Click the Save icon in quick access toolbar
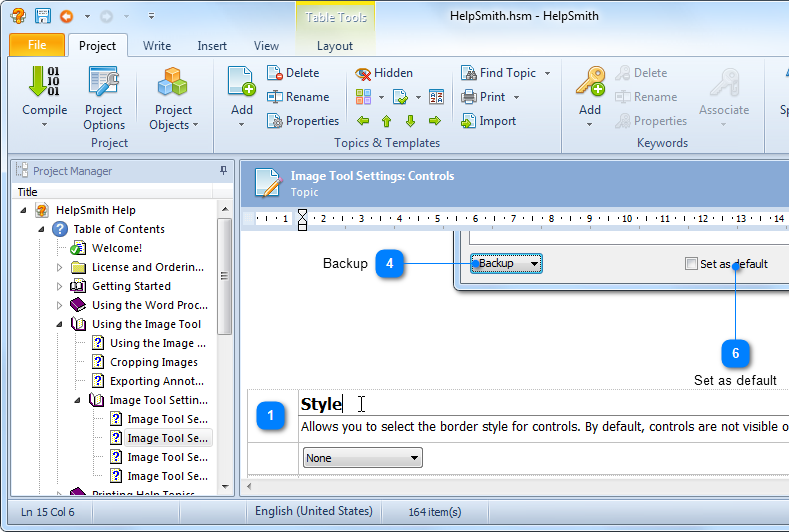This screenshot has width=789, height=532. point(43,16)
